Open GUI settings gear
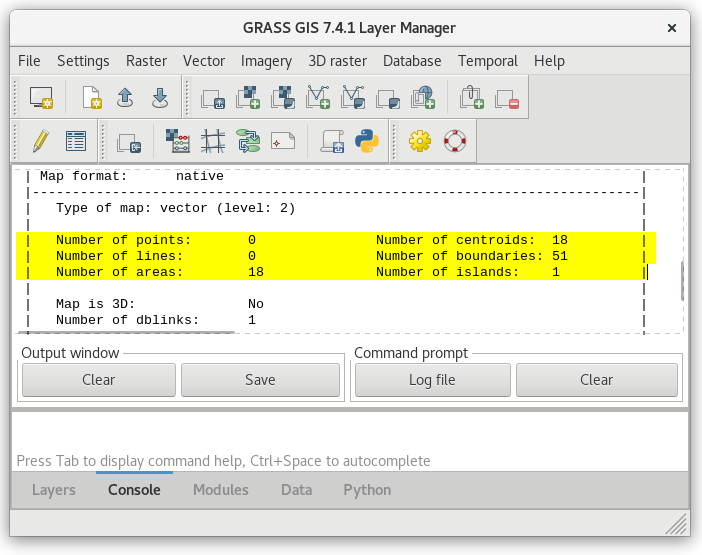 pyautogui.click(x=420, y=141)
